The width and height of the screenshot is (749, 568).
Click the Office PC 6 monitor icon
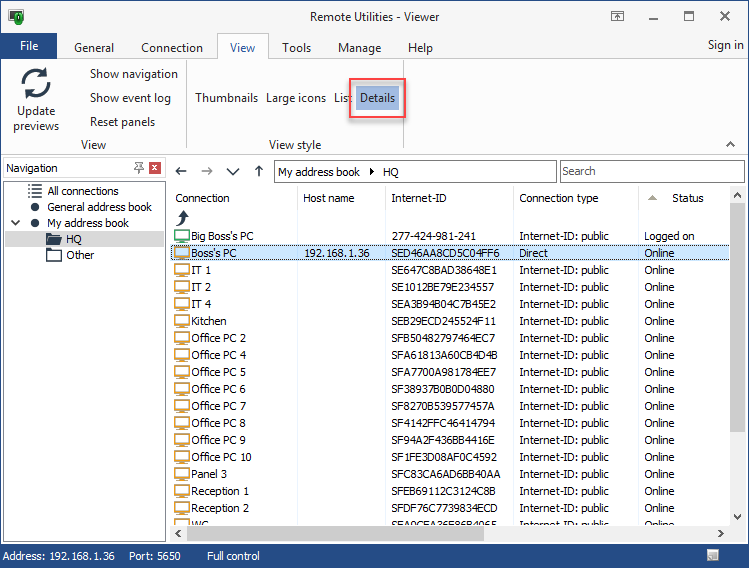coord(182,389)
